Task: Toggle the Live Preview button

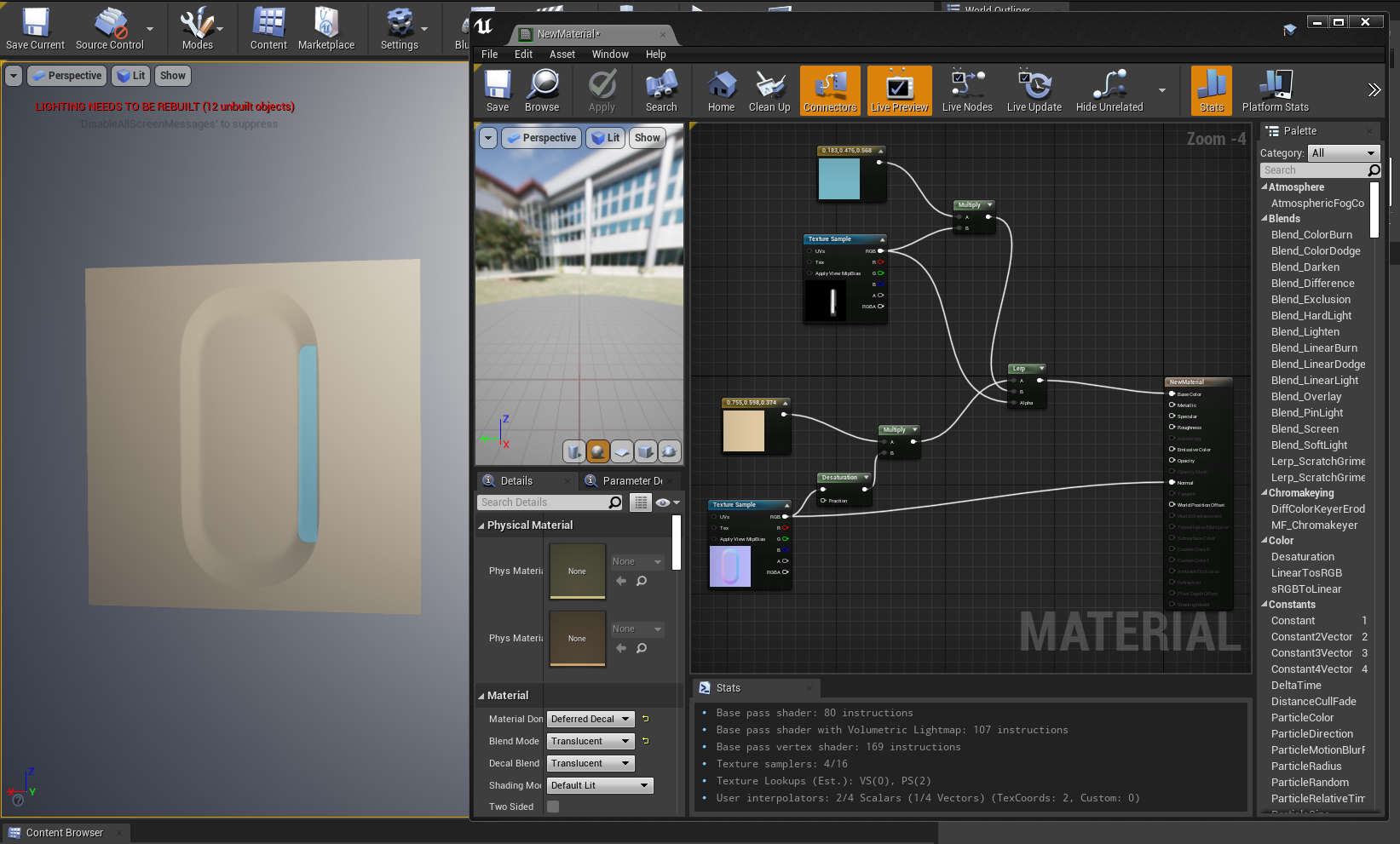Action: click(x=900, y=90)
